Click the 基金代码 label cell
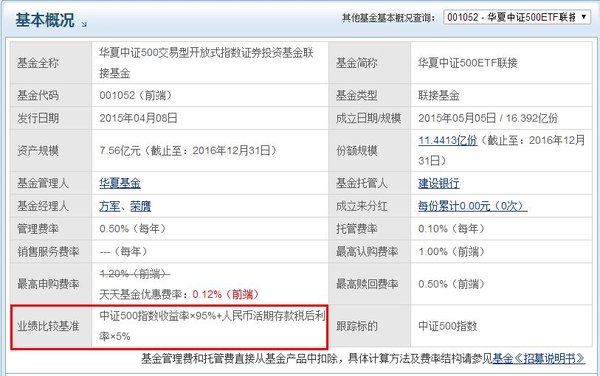This screenshot has width=600, height=376. coord(51,95)
